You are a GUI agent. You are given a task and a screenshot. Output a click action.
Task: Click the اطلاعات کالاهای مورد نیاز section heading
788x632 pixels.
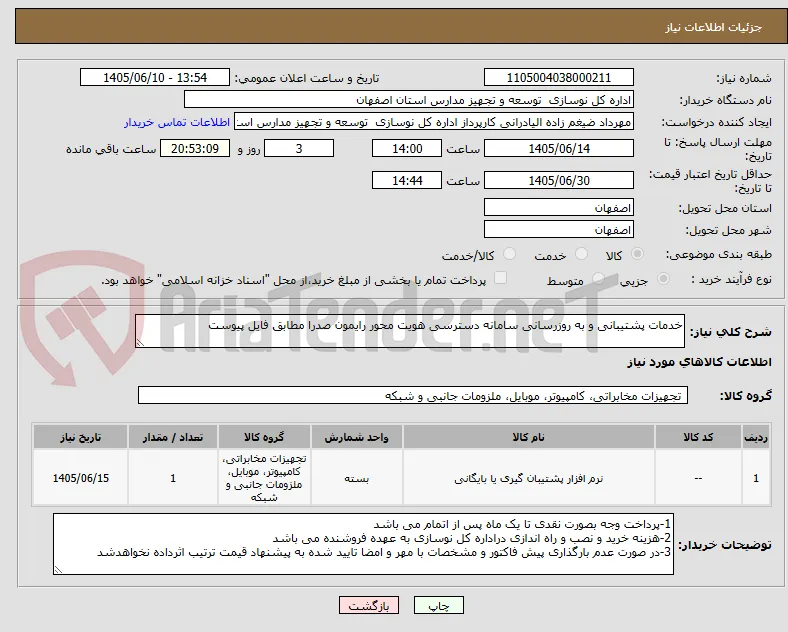699,362
